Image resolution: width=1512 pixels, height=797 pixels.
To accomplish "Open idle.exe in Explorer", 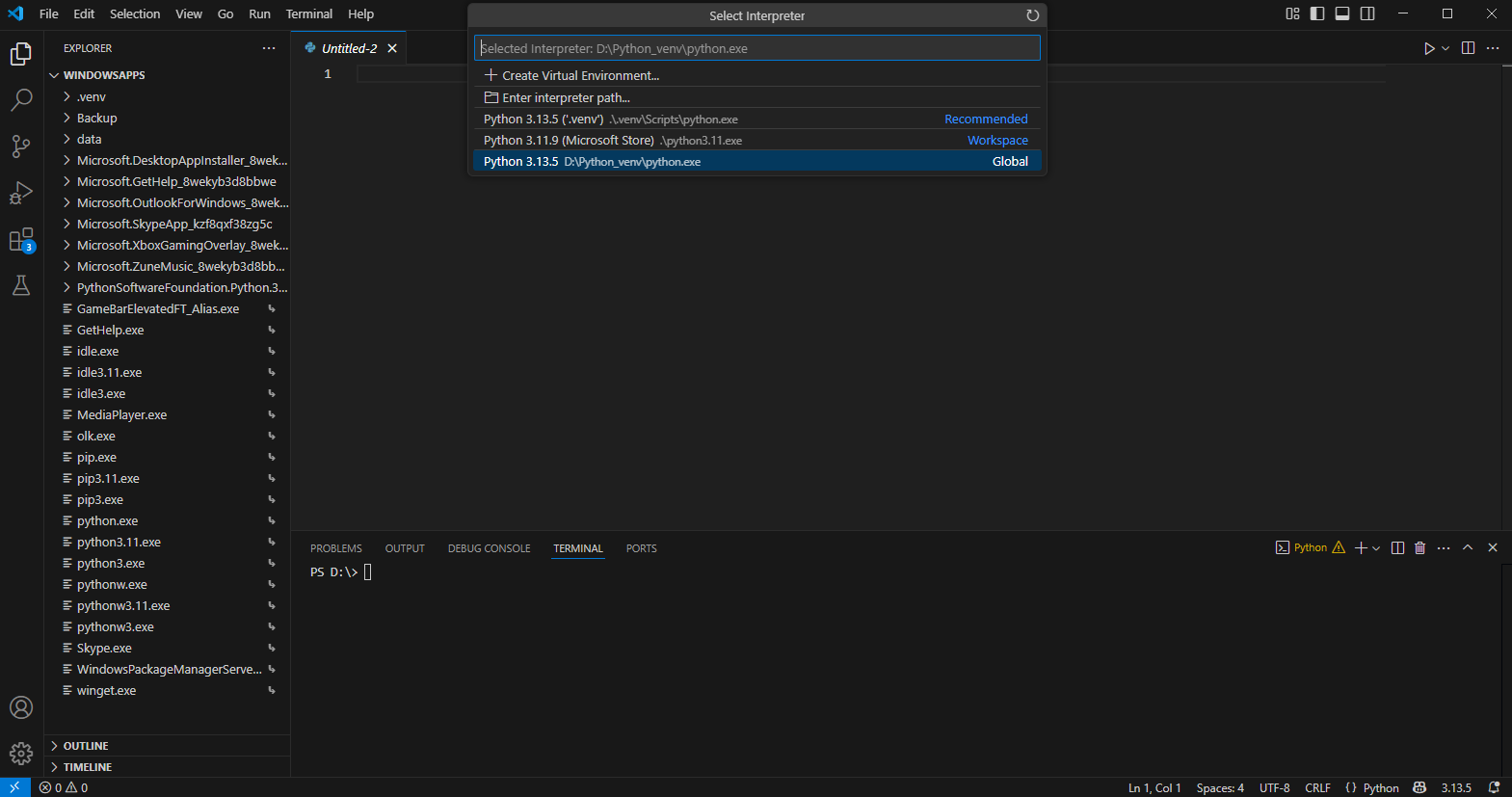I will point(168,351).
